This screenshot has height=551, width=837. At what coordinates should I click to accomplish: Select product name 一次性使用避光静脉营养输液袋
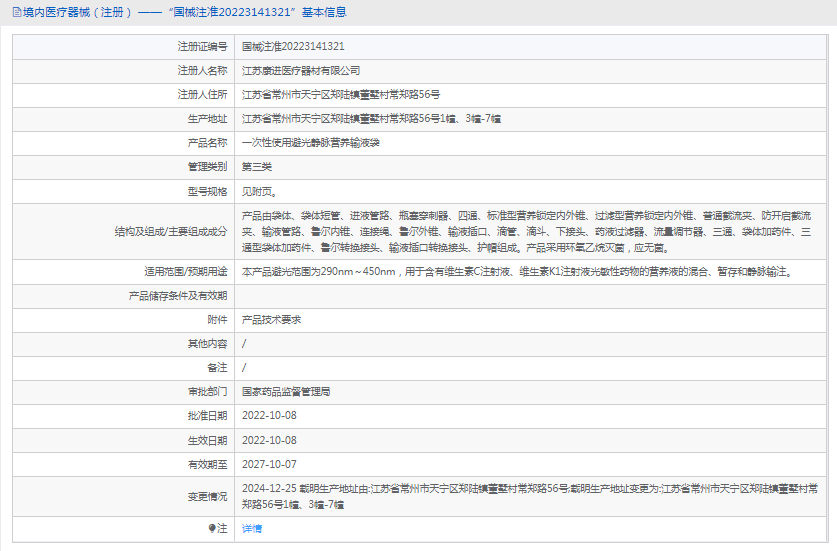click(311, 143)
